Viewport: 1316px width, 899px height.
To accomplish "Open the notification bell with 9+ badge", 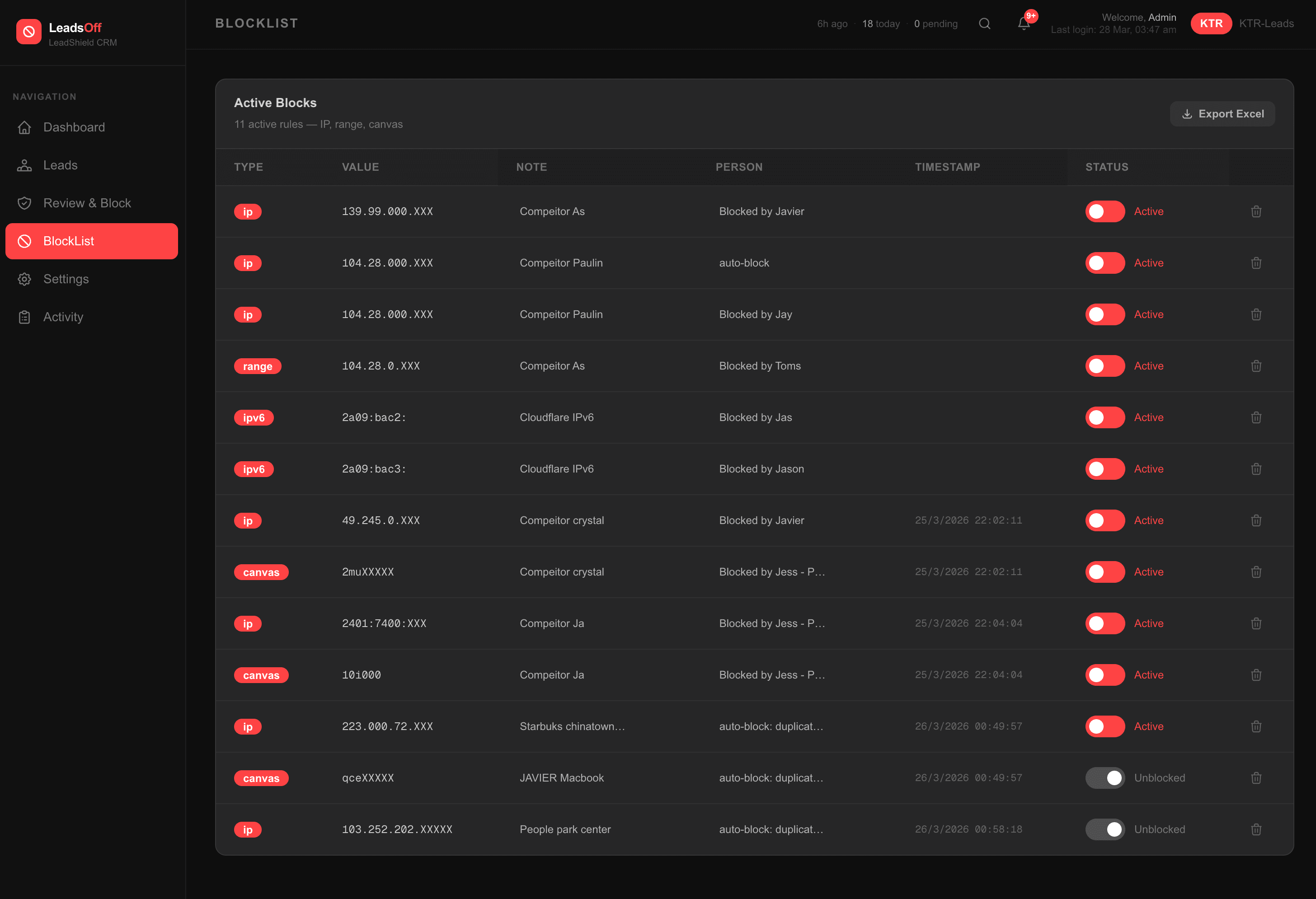I will [x=1023, y=24].
